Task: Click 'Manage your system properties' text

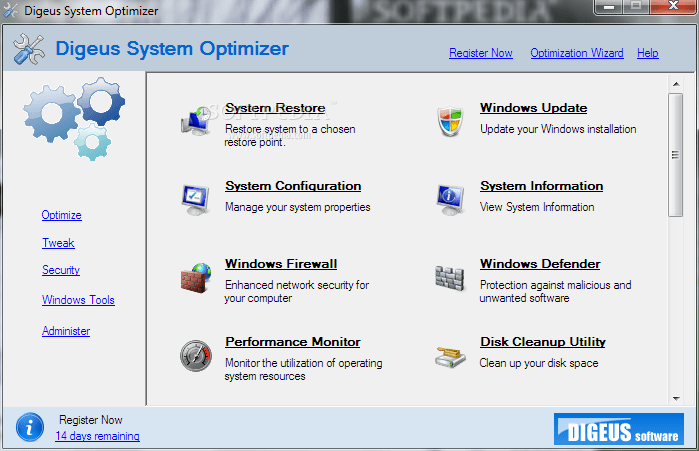Action: (x=297, y=207)
